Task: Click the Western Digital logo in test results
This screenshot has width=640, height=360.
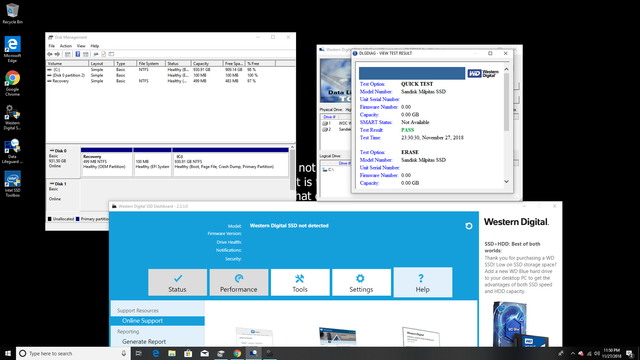Action: point(483,73)
